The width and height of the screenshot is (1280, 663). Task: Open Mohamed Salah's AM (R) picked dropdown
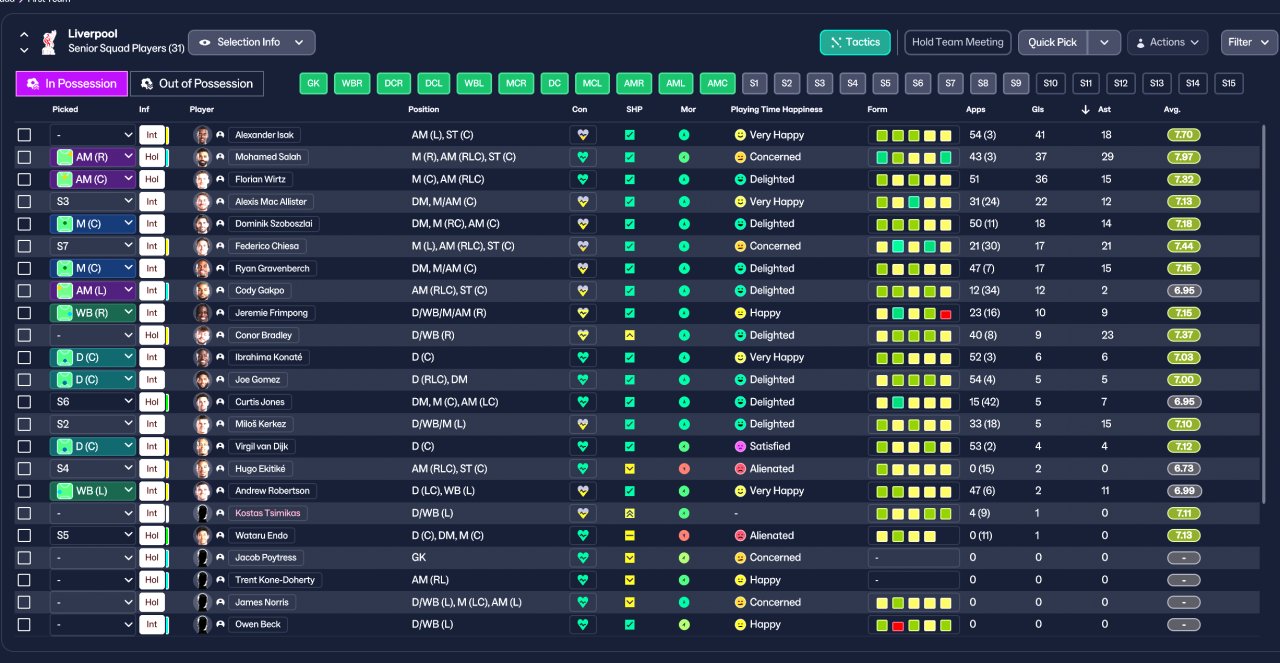tap(92, 157)
